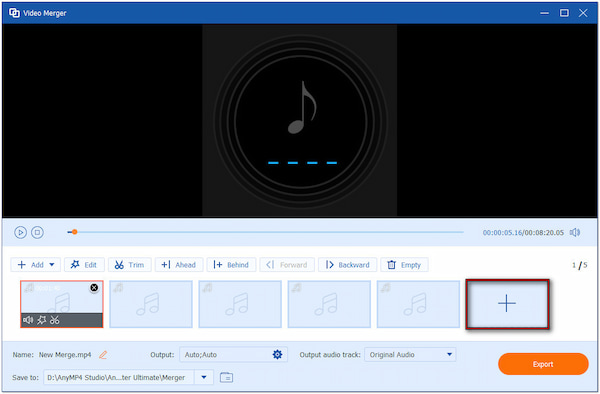Click the Auto;Auto output field
Screen dimensions: 600x394
[233, 355]
